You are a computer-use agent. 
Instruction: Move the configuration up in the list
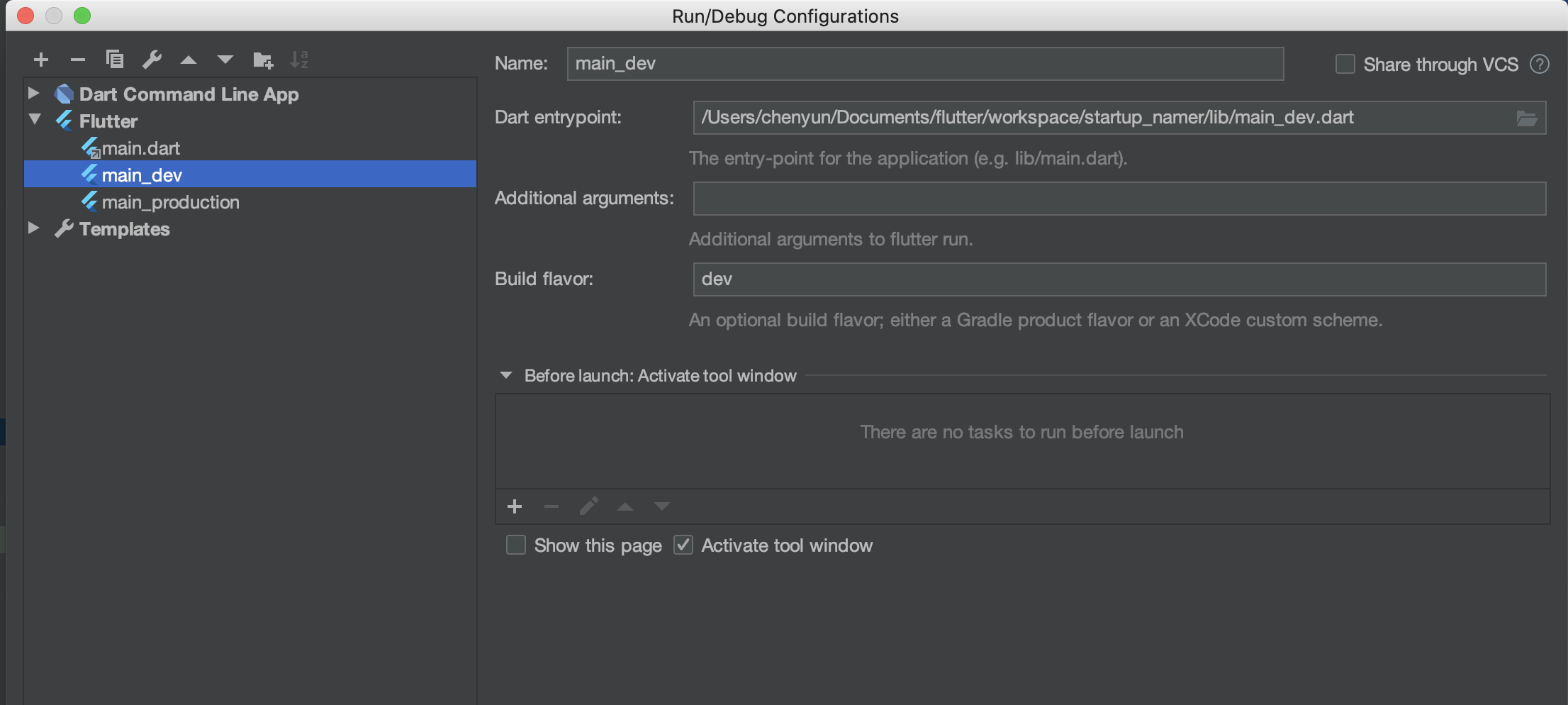[189, 60]
